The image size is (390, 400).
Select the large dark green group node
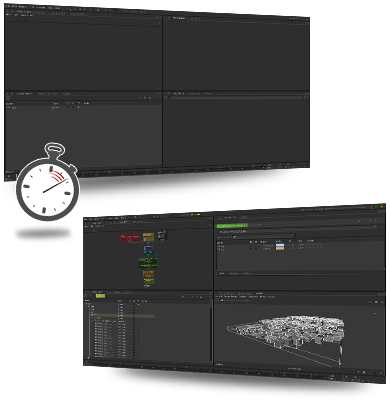pos(148,263)
